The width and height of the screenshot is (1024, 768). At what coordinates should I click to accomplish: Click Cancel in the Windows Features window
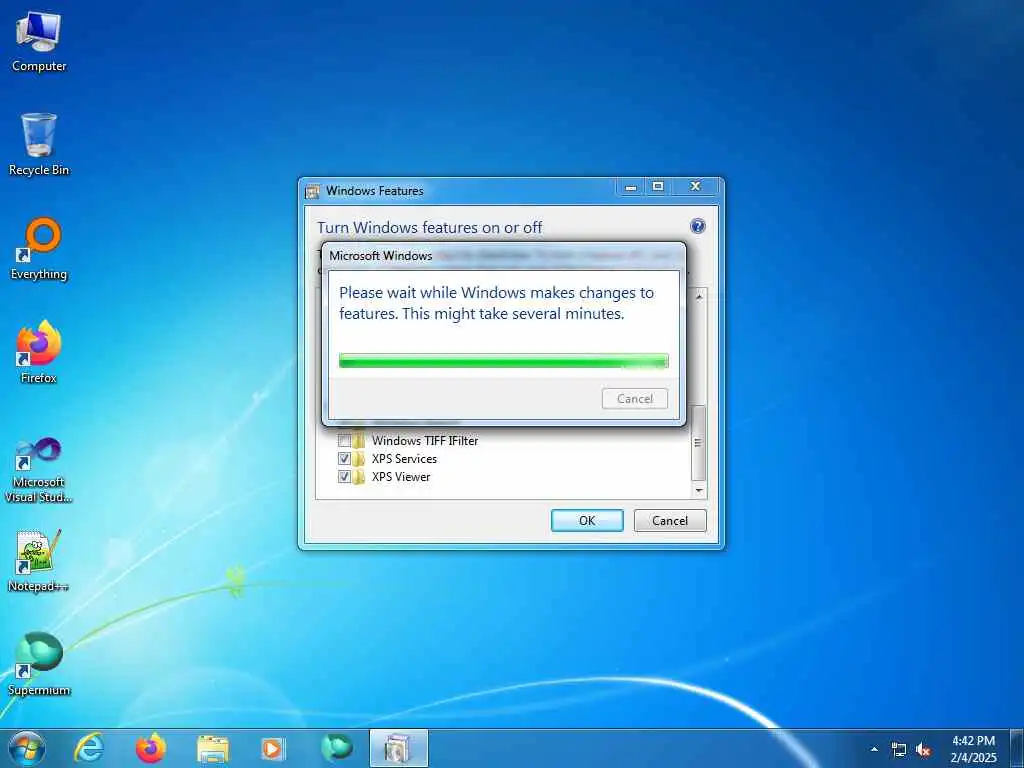click(670, 520)
